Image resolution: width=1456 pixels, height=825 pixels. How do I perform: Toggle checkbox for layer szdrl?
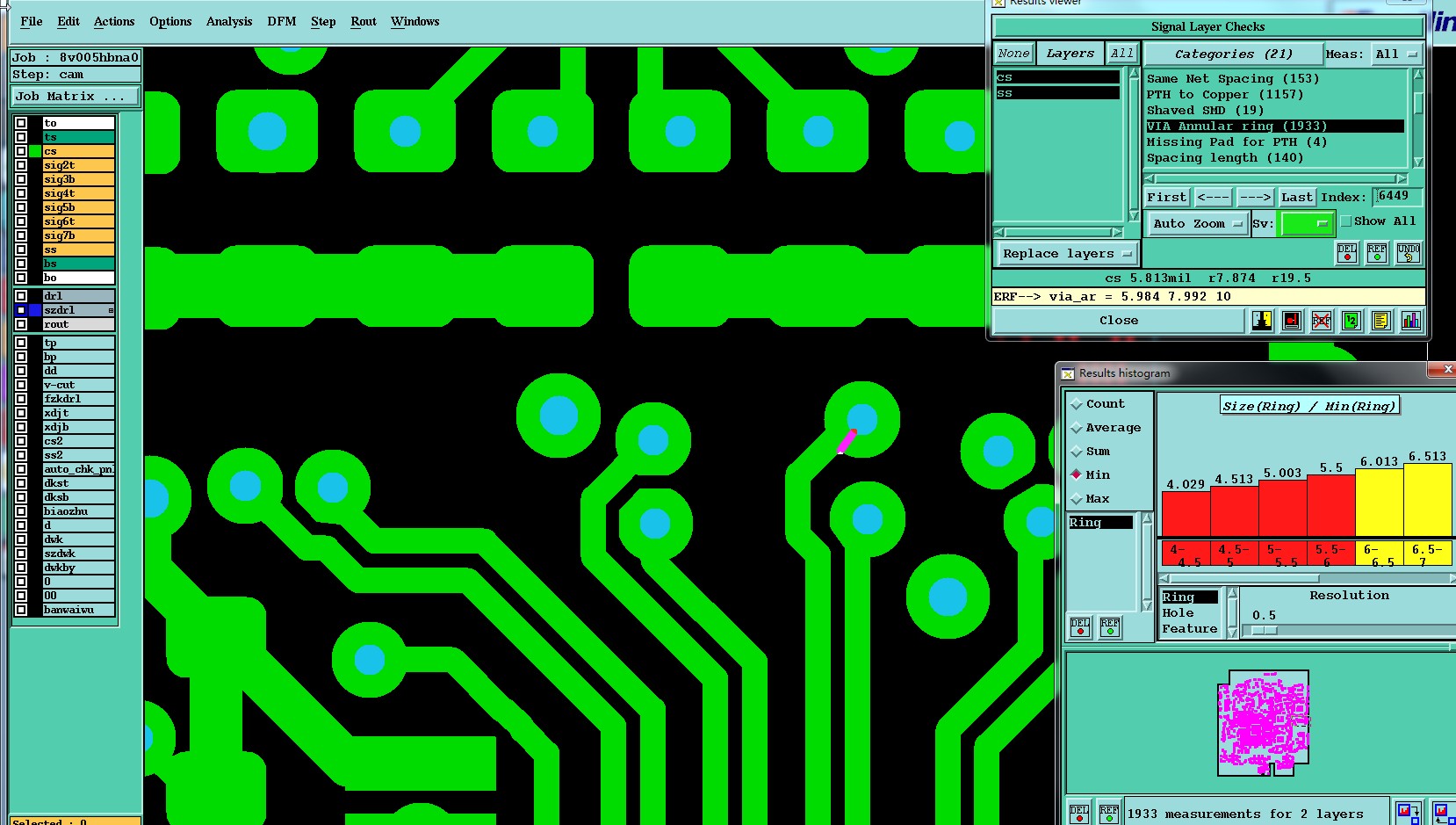pos(21,310)
